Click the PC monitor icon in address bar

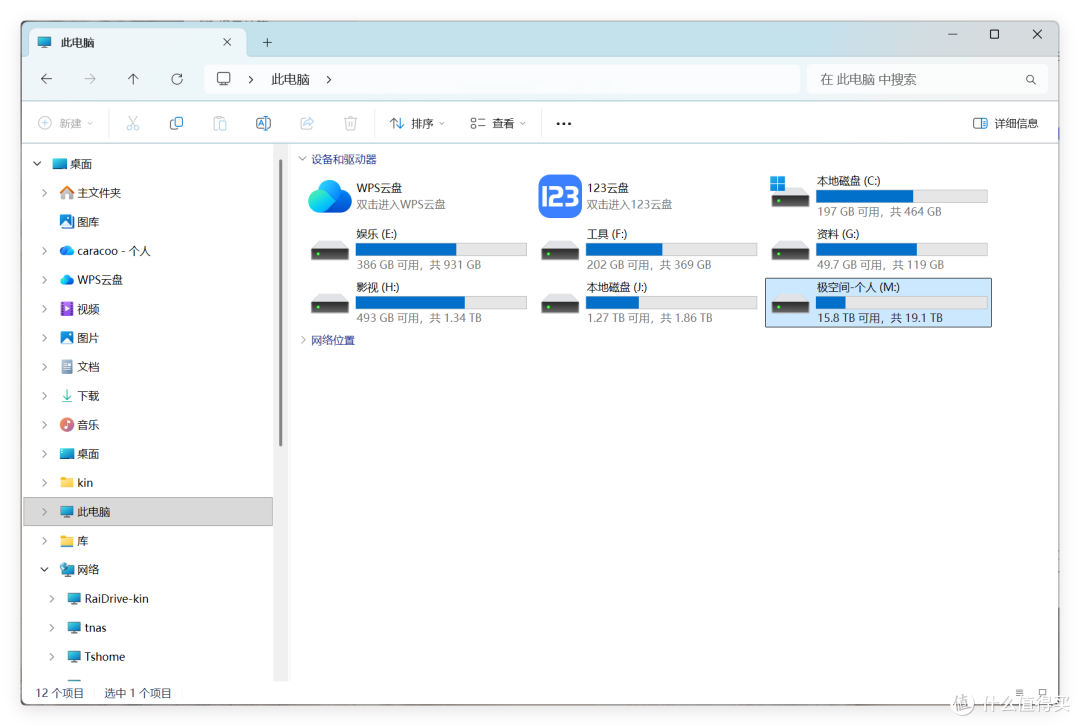coord(223,79)
